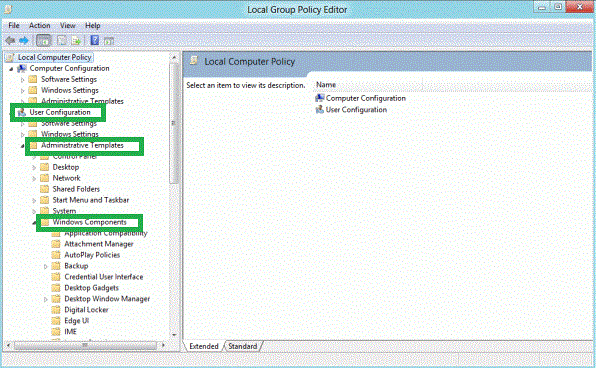Click the user icon beside User Configuration in the tree
The image size is (596, 368).
(21, 113)
